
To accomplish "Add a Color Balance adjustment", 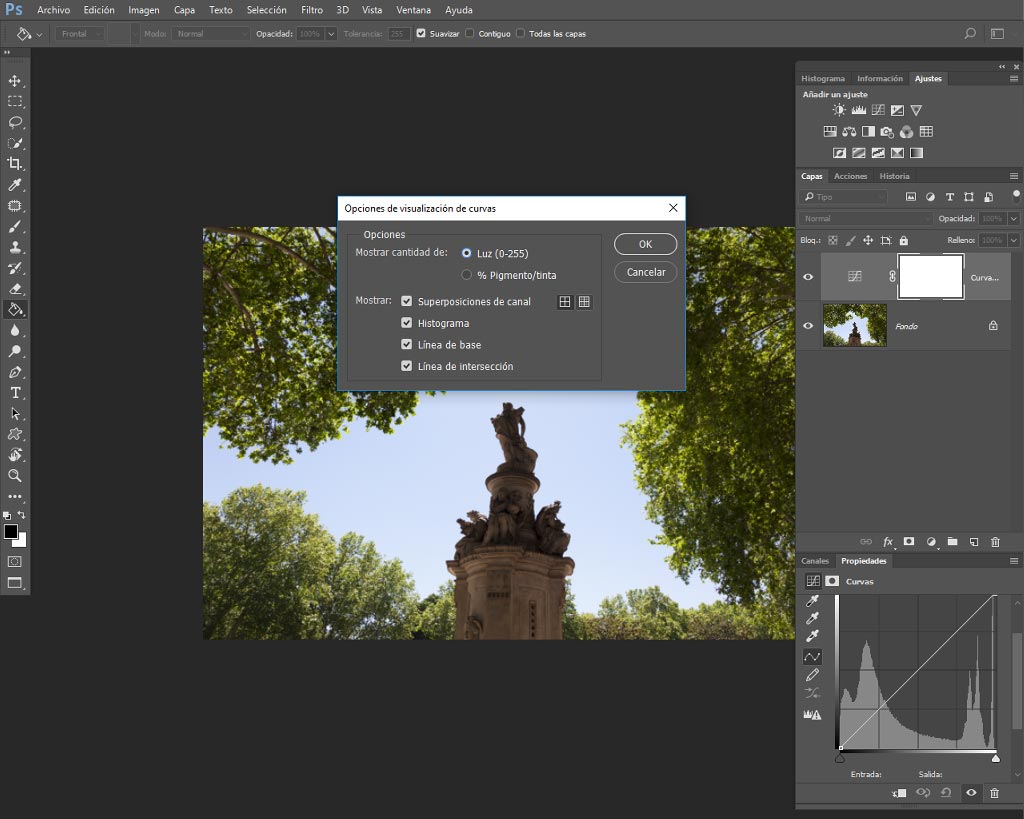I will point(849,132).
